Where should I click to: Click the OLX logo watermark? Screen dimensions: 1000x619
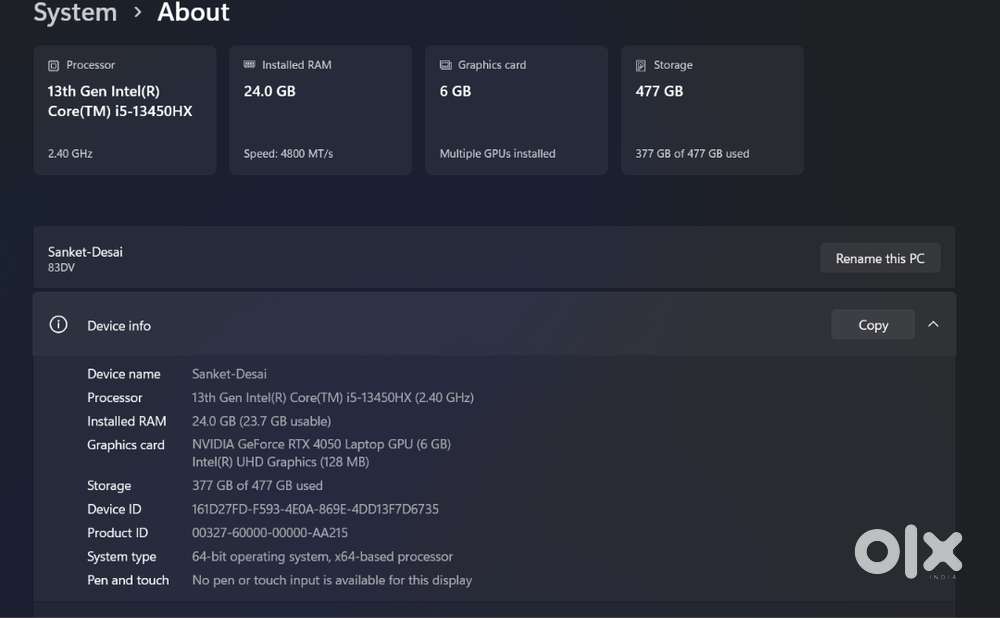pos(908,551)
